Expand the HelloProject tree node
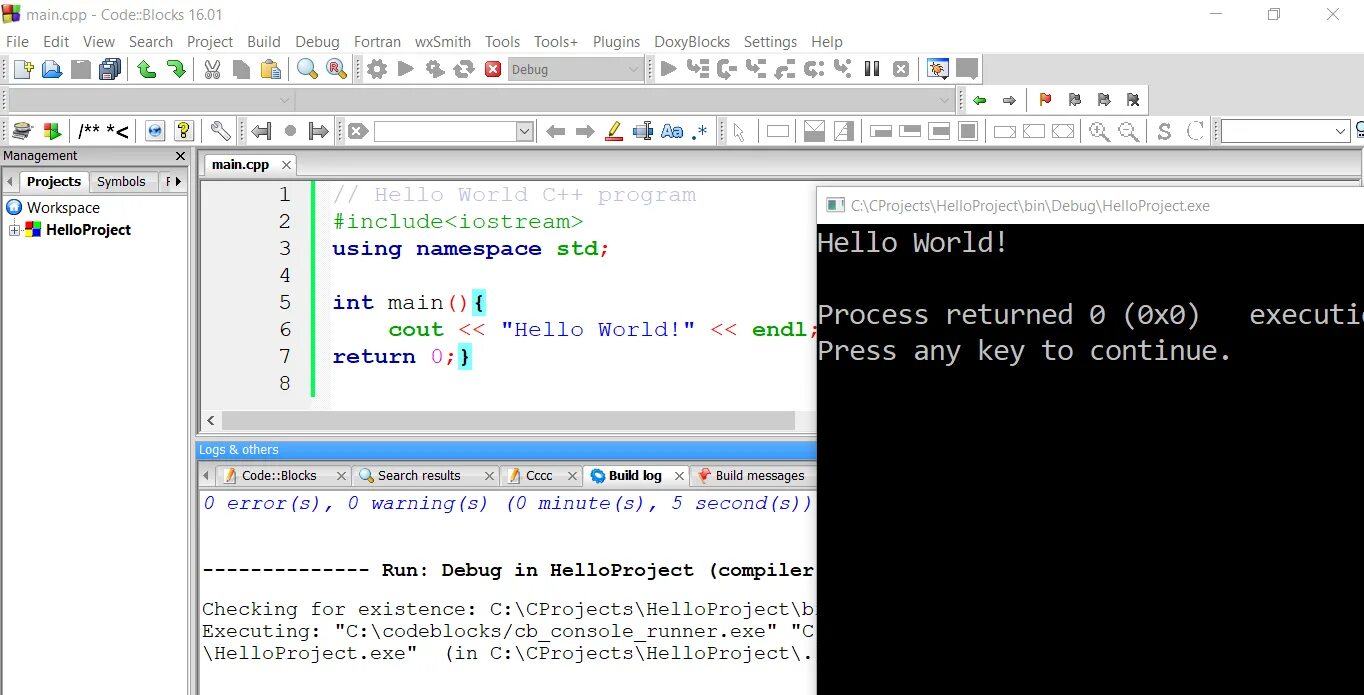The height and width of the screenshot is (695, 1364). [15, 230]
